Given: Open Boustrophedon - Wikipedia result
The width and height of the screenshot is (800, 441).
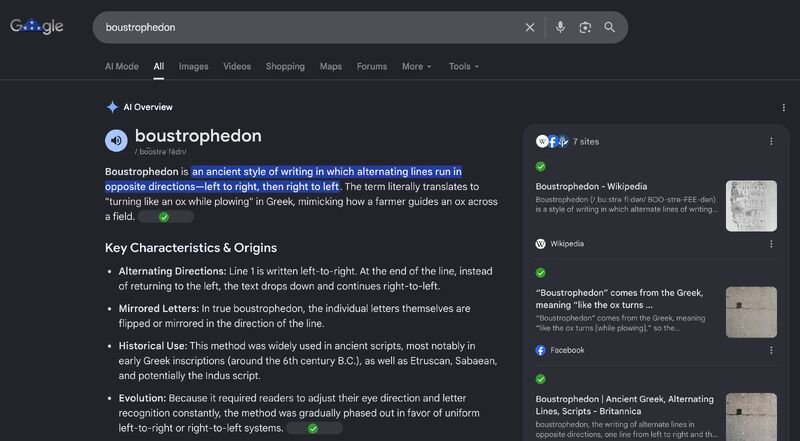Looking at the screenshot, I should 591,186.
